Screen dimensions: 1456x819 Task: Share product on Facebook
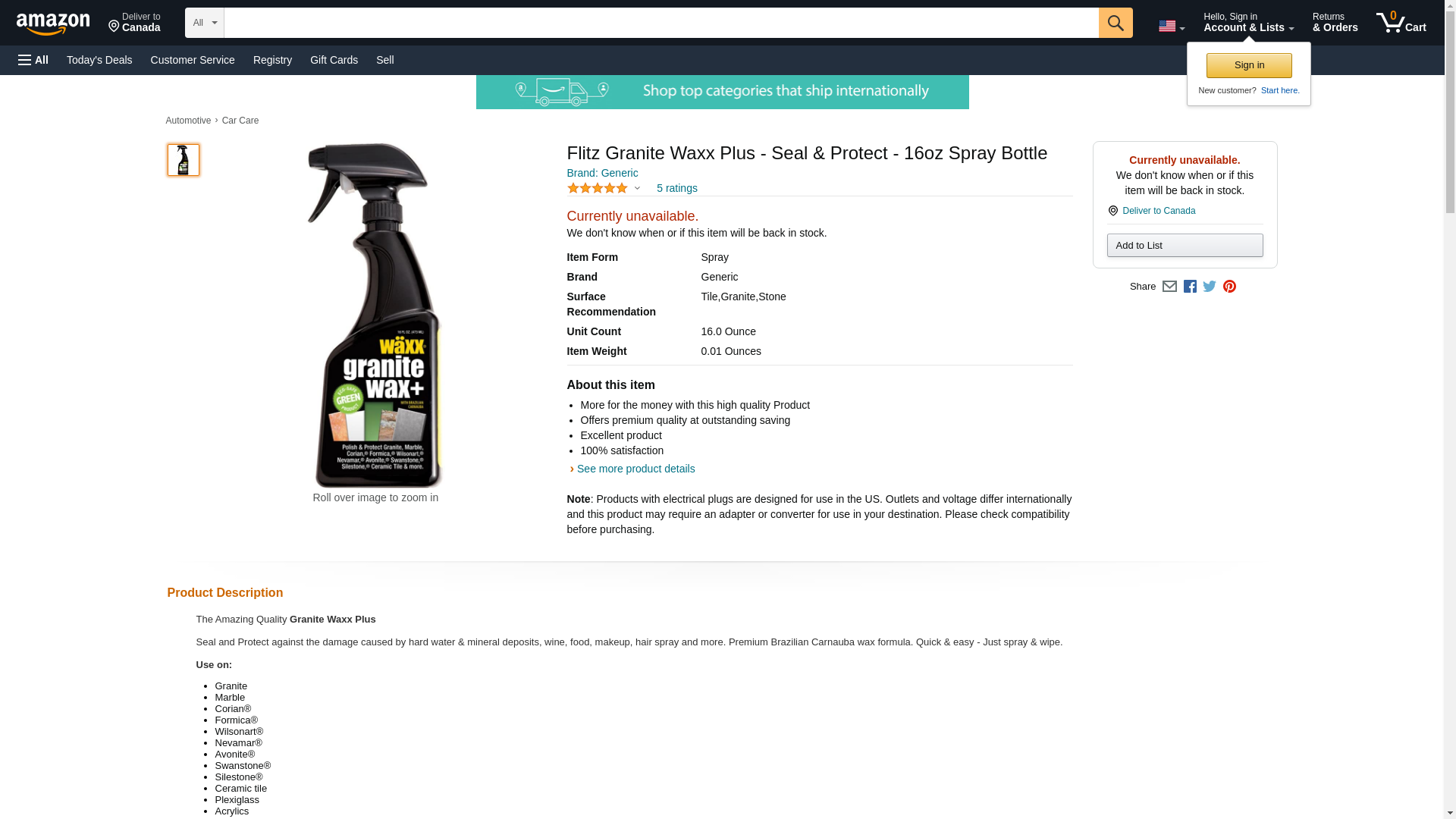(x=1190, y=287)
